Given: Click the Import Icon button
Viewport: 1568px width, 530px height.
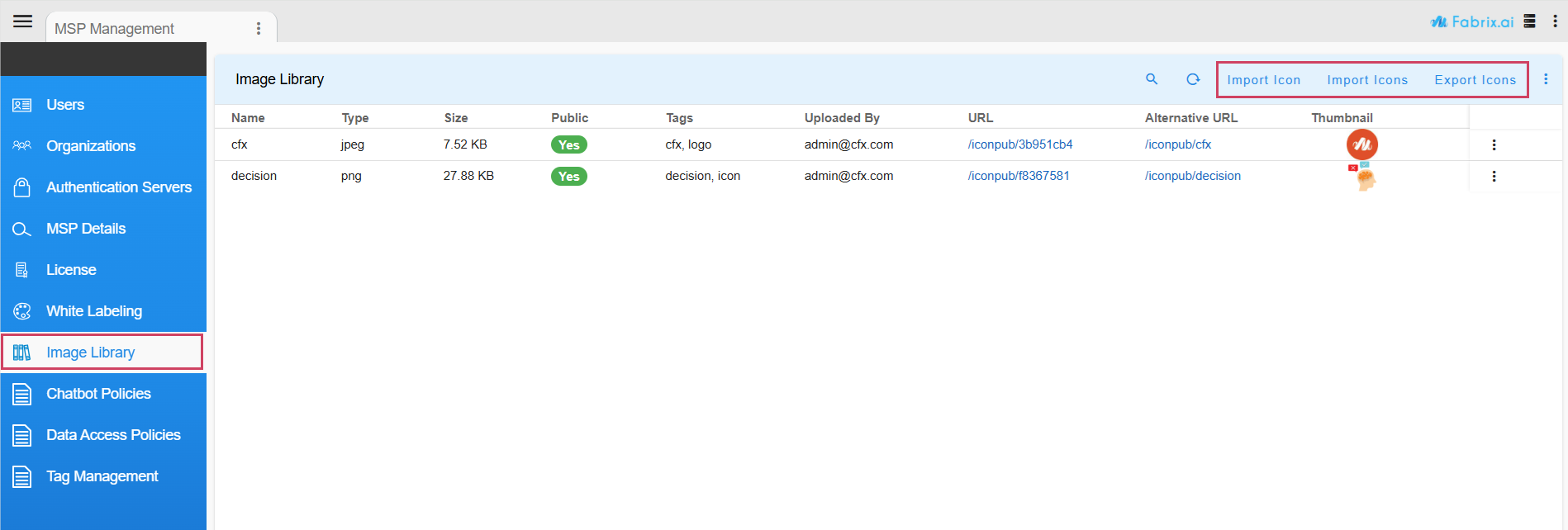Looking at the screenshot, I should (x=1263, y=80).
